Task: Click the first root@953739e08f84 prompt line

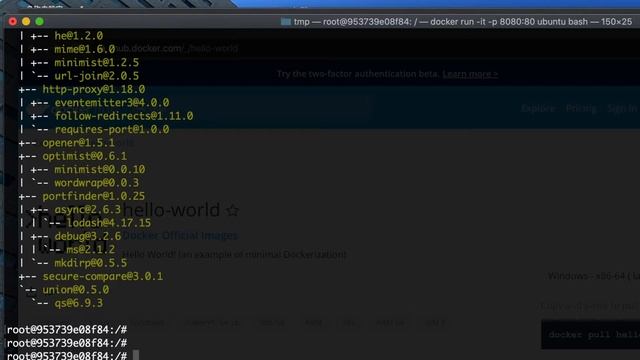Action: click(67, 330)
